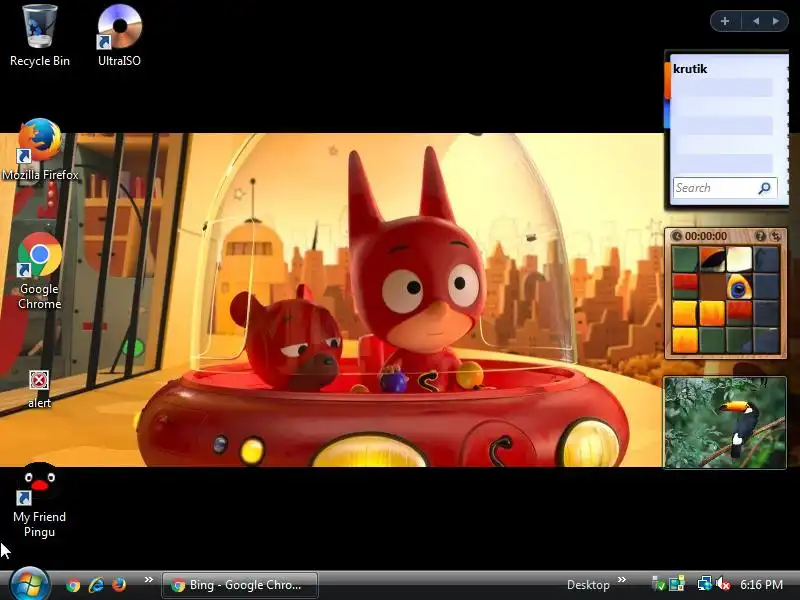This screenshot has height=600, width=800.
Task: Launch Chrome from the Quick Launch bar
Action: tap(73, 585)
